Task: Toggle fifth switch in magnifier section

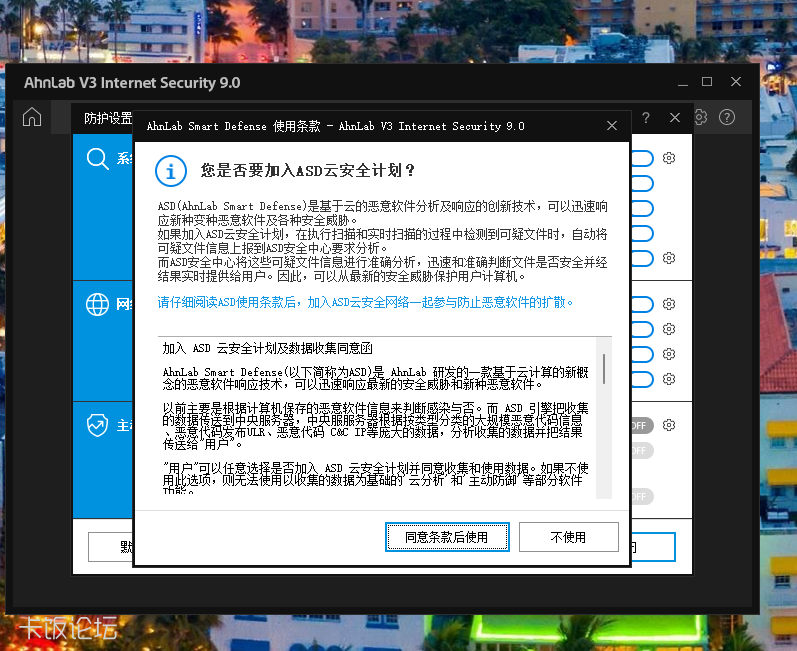Action: (642, 258)
